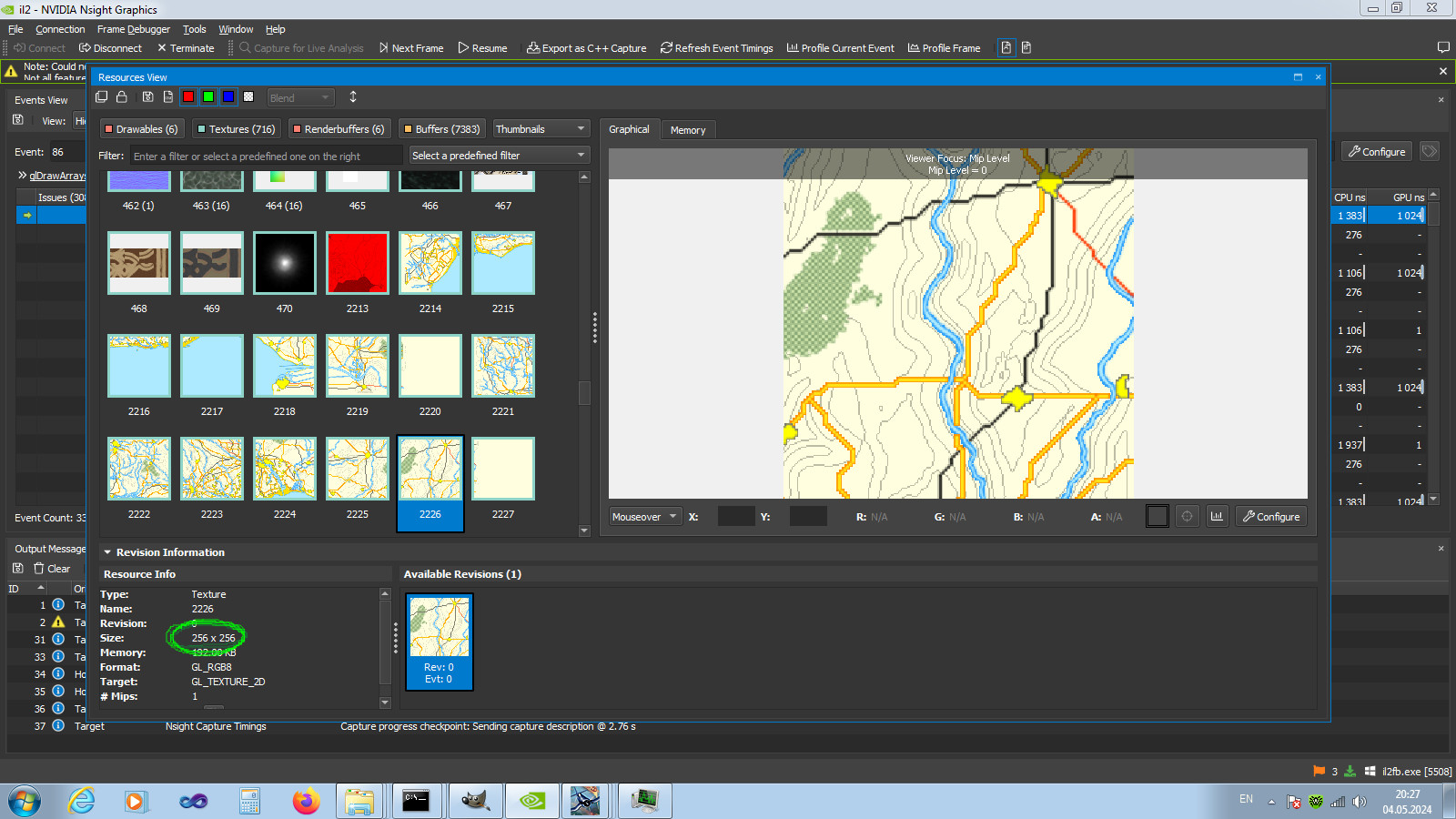The image size is (1456, 819).
Task: Click Configure button below the texture viewer
Action: tap(1271, 517)
